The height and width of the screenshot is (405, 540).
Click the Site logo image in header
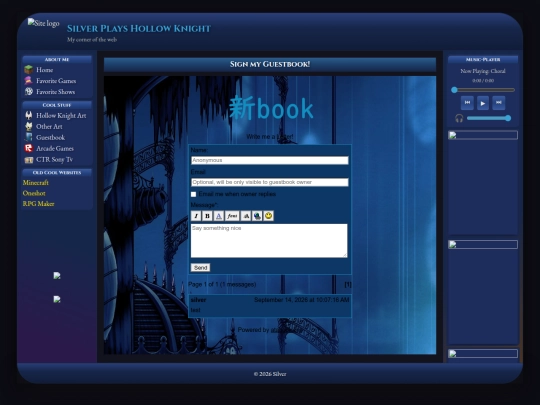[x=43, y=23]
